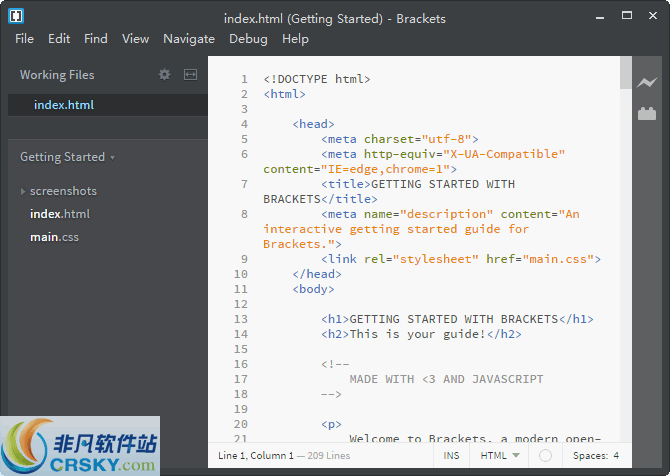The width and height of the screenshot is (670, 476).
Task: Open the Debug menu
Action: (x=248, y=39)
